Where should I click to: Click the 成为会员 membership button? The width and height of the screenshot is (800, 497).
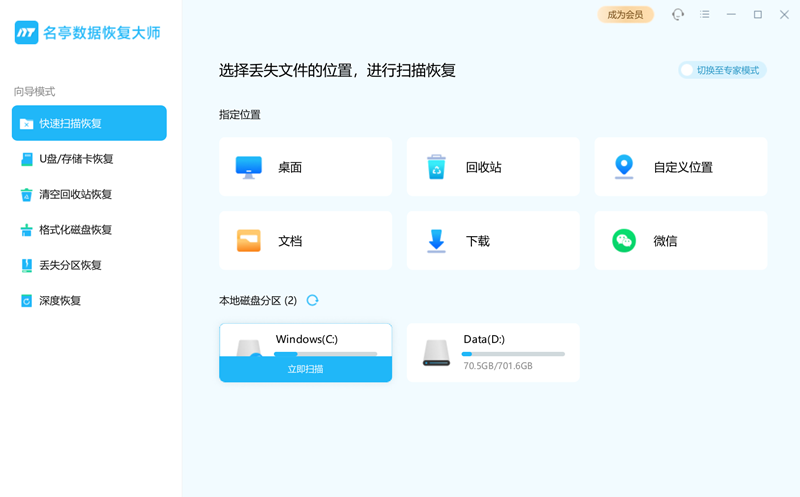tap(625, 15)
